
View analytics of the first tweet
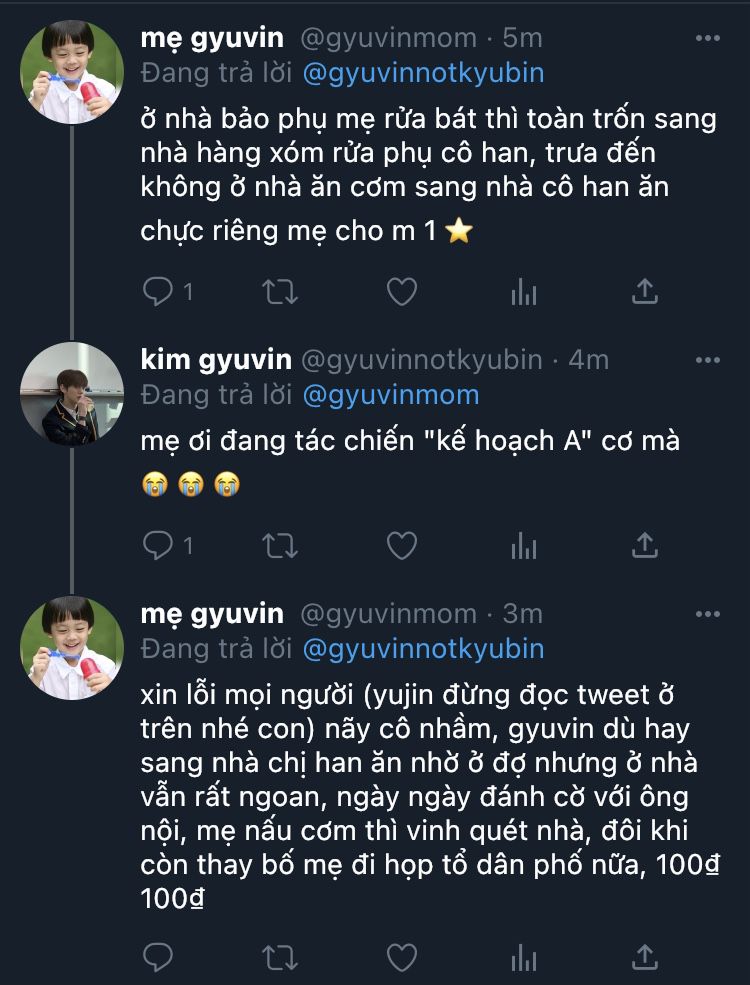[x=523, y=291]
